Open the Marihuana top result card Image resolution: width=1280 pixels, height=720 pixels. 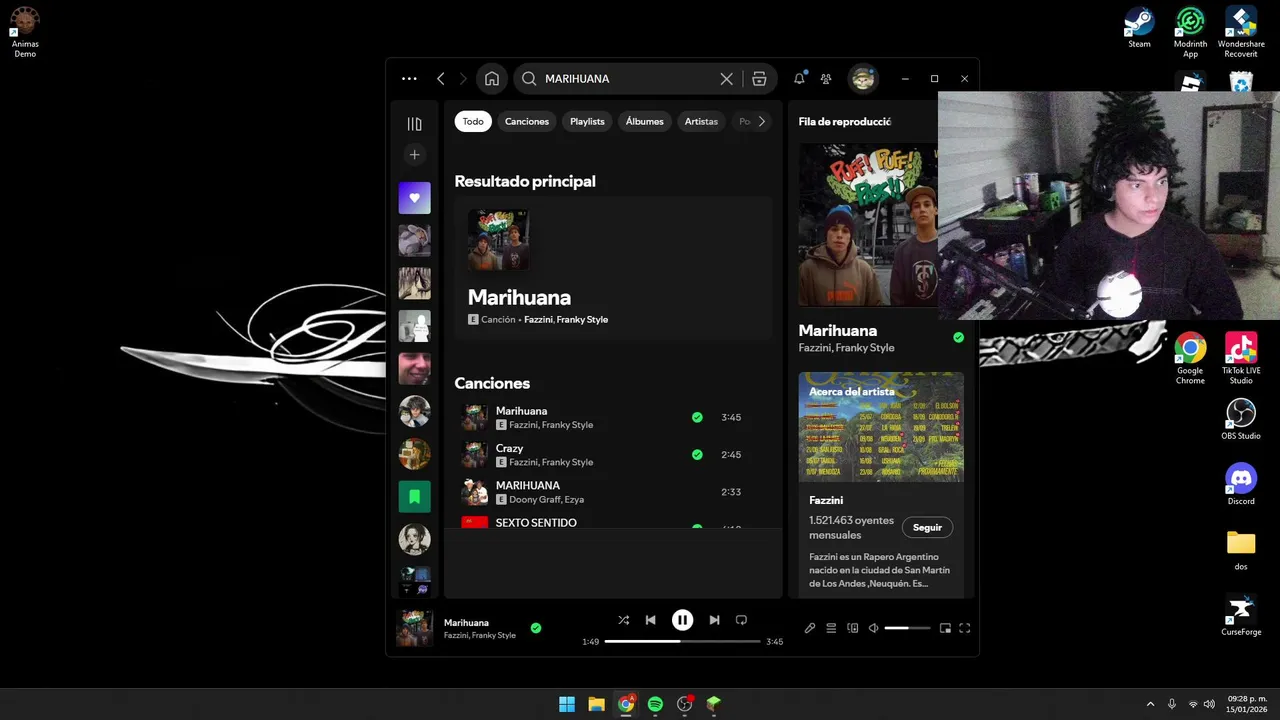point(613,269)
